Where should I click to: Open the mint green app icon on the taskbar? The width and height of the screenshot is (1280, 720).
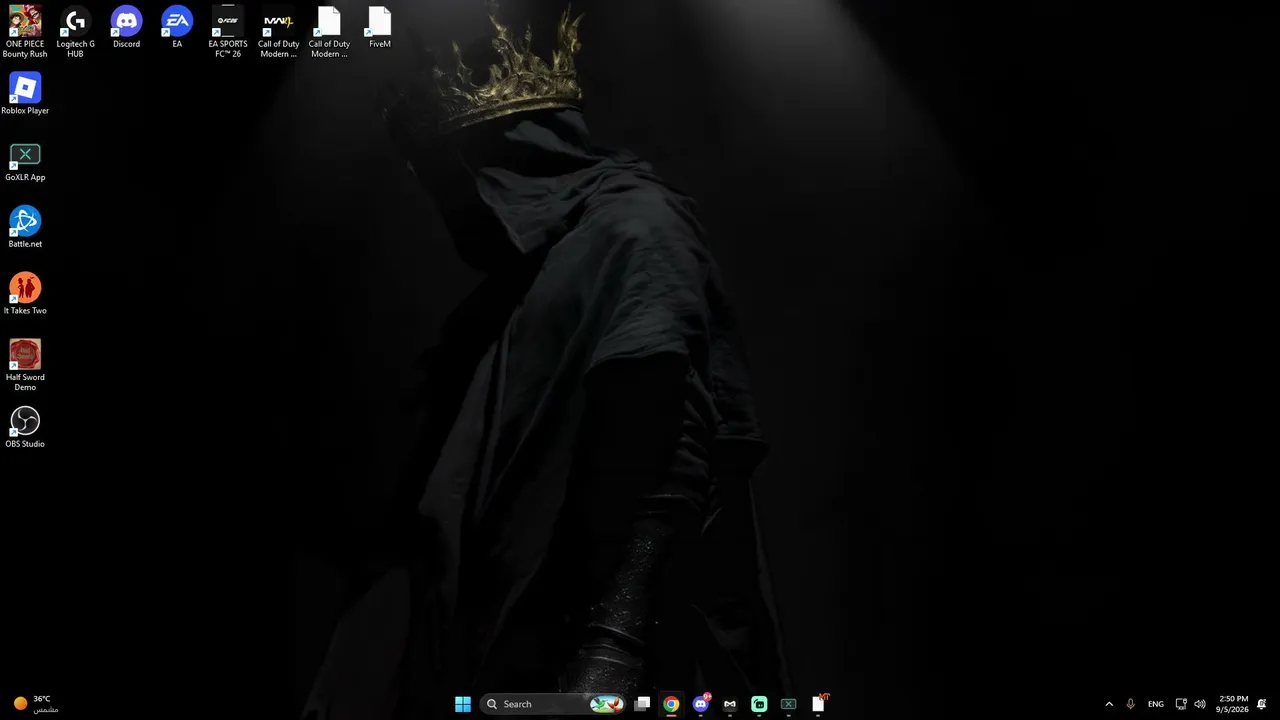point(759,704)
